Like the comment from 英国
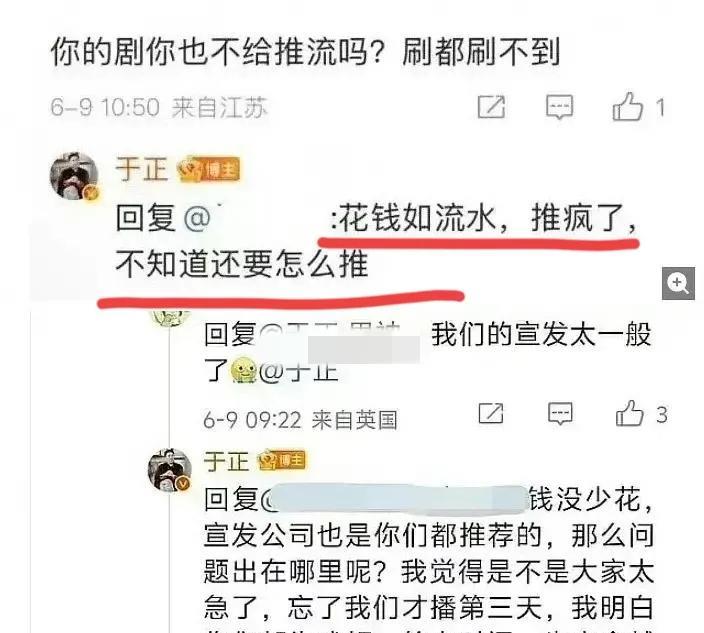The height and width of the screenshot is (633, 704). (629, 413)
